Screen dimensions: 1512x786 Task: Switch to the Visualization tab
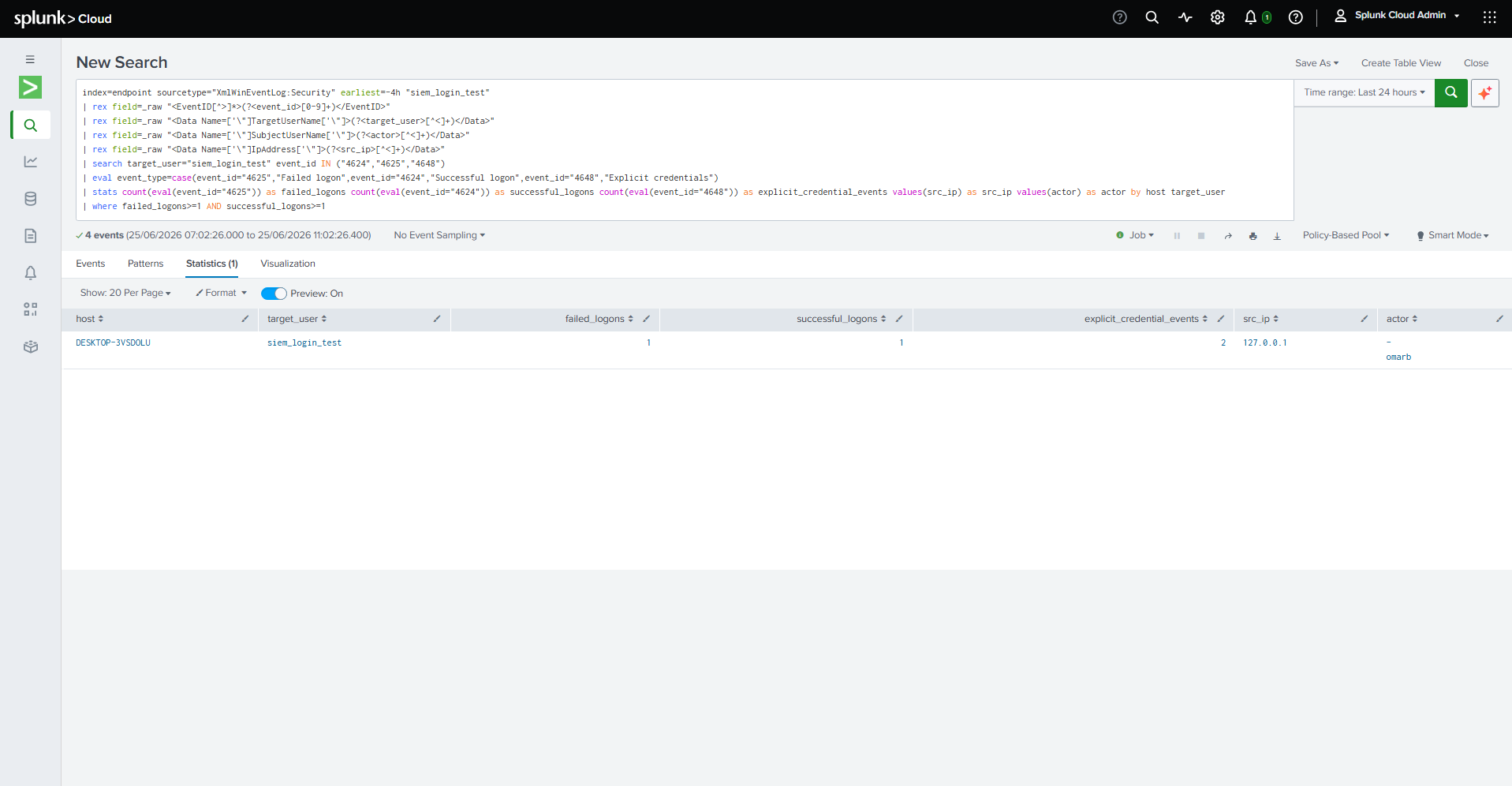(288, 264)
